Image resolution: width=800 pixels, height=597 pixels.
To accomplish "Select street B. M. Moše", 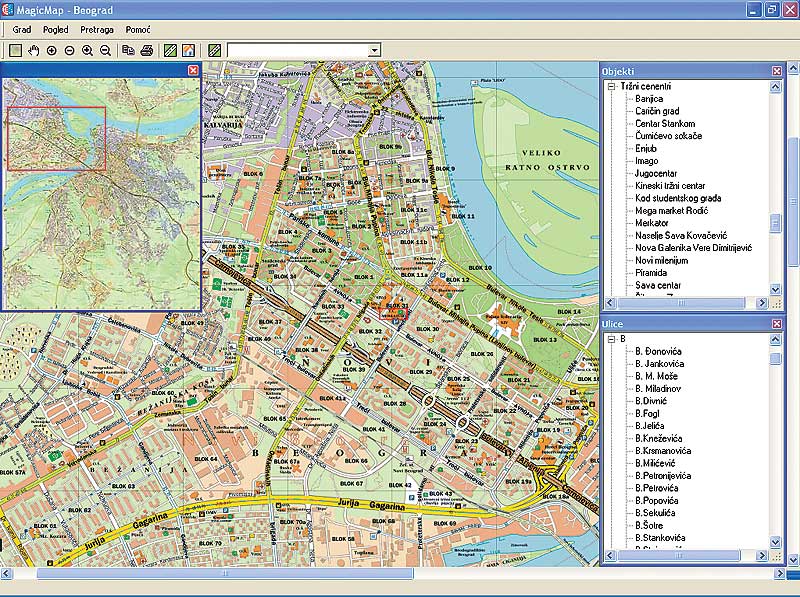I will pyautogui.click(x=656, y=376).
